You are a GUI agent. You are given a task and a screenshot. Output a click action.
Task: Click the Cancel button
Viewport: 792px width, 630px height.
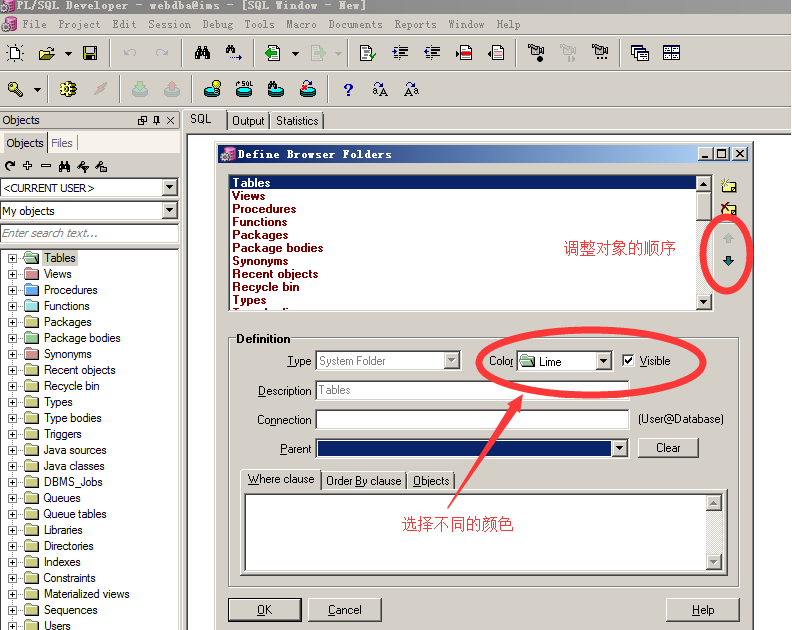(x=344, y=610)
